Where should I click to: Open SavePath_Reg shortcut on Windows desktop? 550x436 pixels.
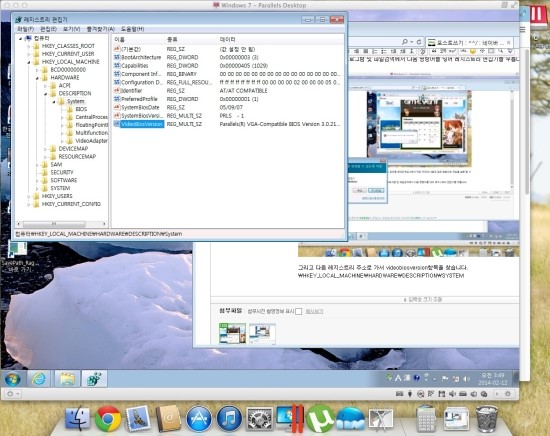point(18,257)
